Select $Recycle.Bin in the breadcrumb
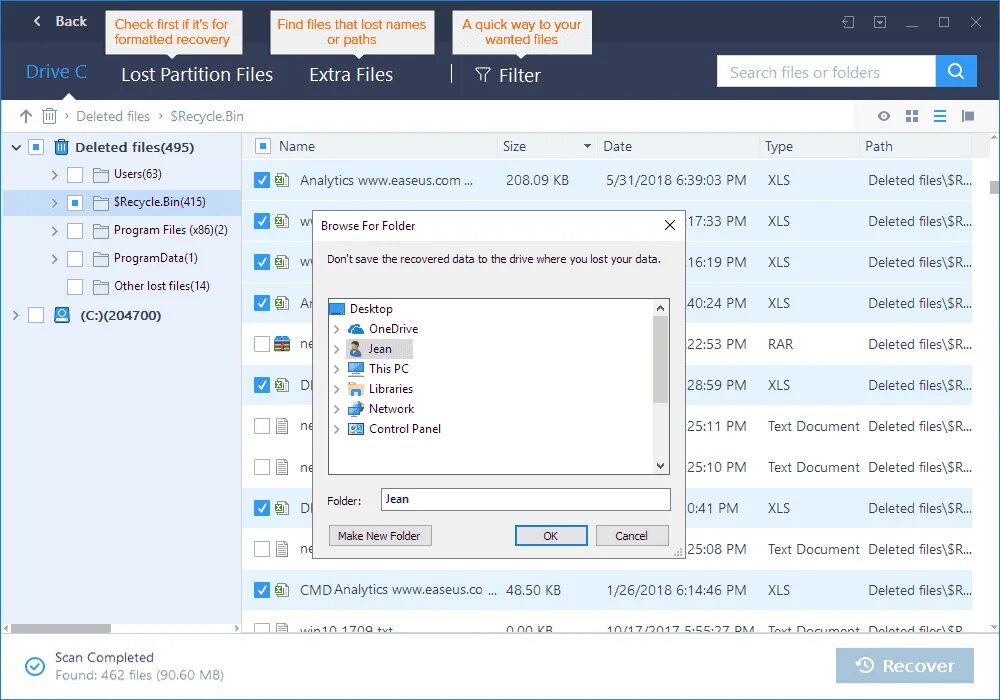 click(207, 116)
